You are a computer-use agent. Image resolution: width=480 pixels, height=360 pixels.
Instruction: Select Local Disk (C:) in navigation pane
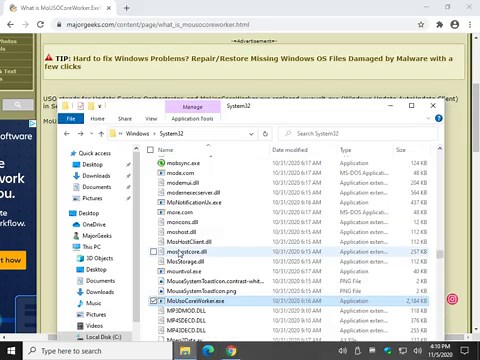tap(103, 337)
